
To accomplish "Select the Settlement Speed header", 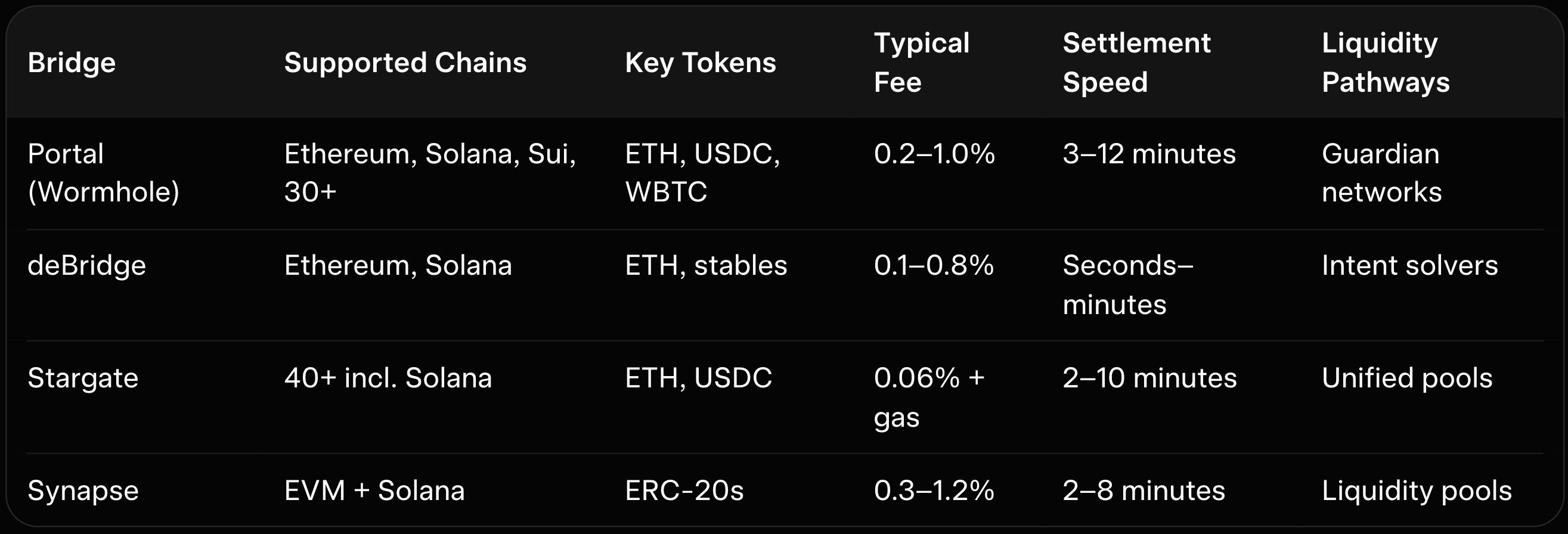I will click(1136, 63).
